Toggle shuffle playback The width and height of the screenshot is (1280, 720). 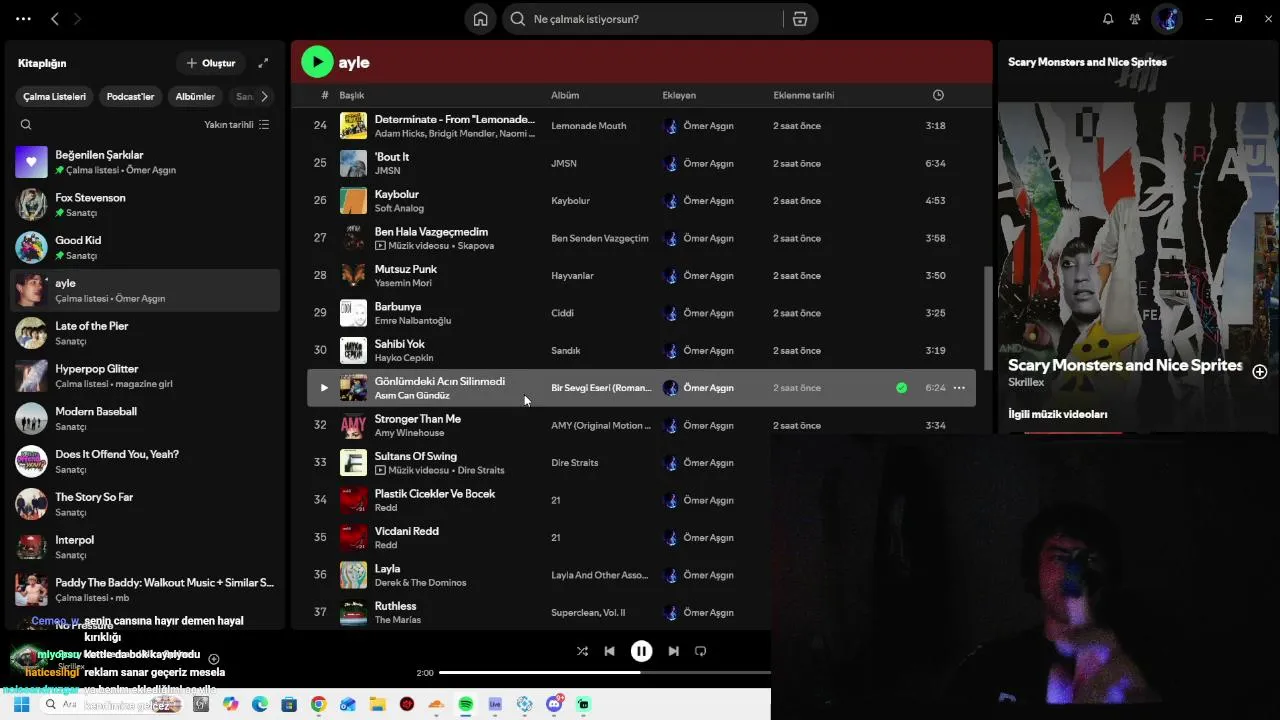pyautogui.click(x=582, y=651)
